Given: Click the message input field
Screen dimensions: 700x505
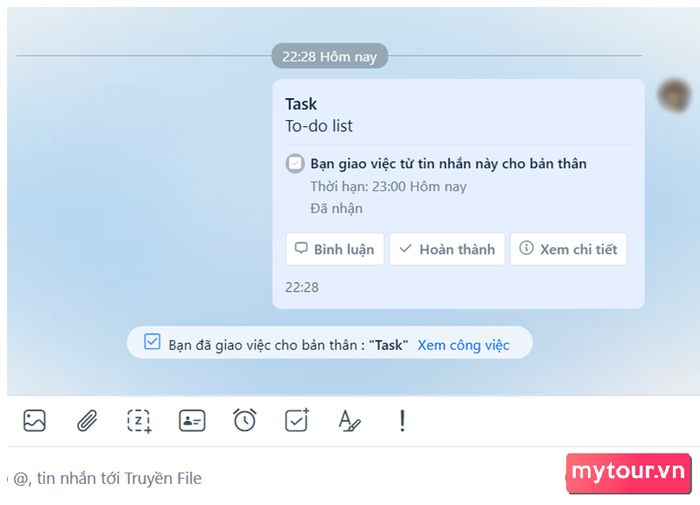Looking at the screenshot, I should click(x=286, y=478).
